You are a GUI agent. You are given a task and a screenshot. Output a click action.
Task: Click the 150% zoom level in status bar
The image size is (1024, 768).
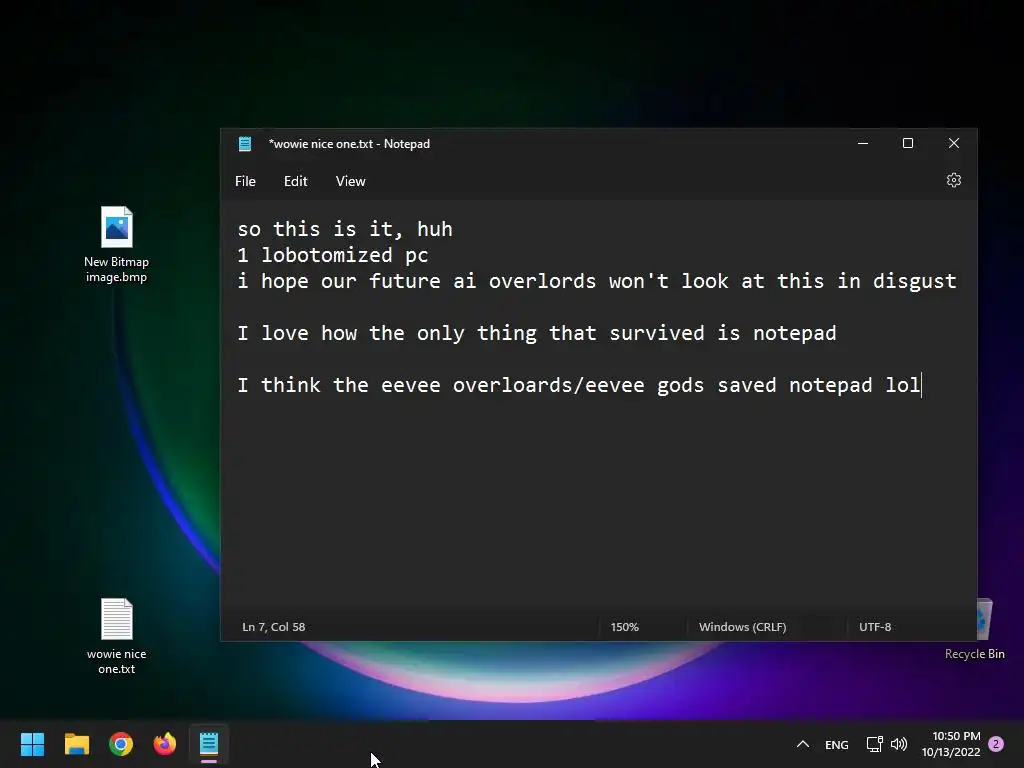click(x=624, y=627)
